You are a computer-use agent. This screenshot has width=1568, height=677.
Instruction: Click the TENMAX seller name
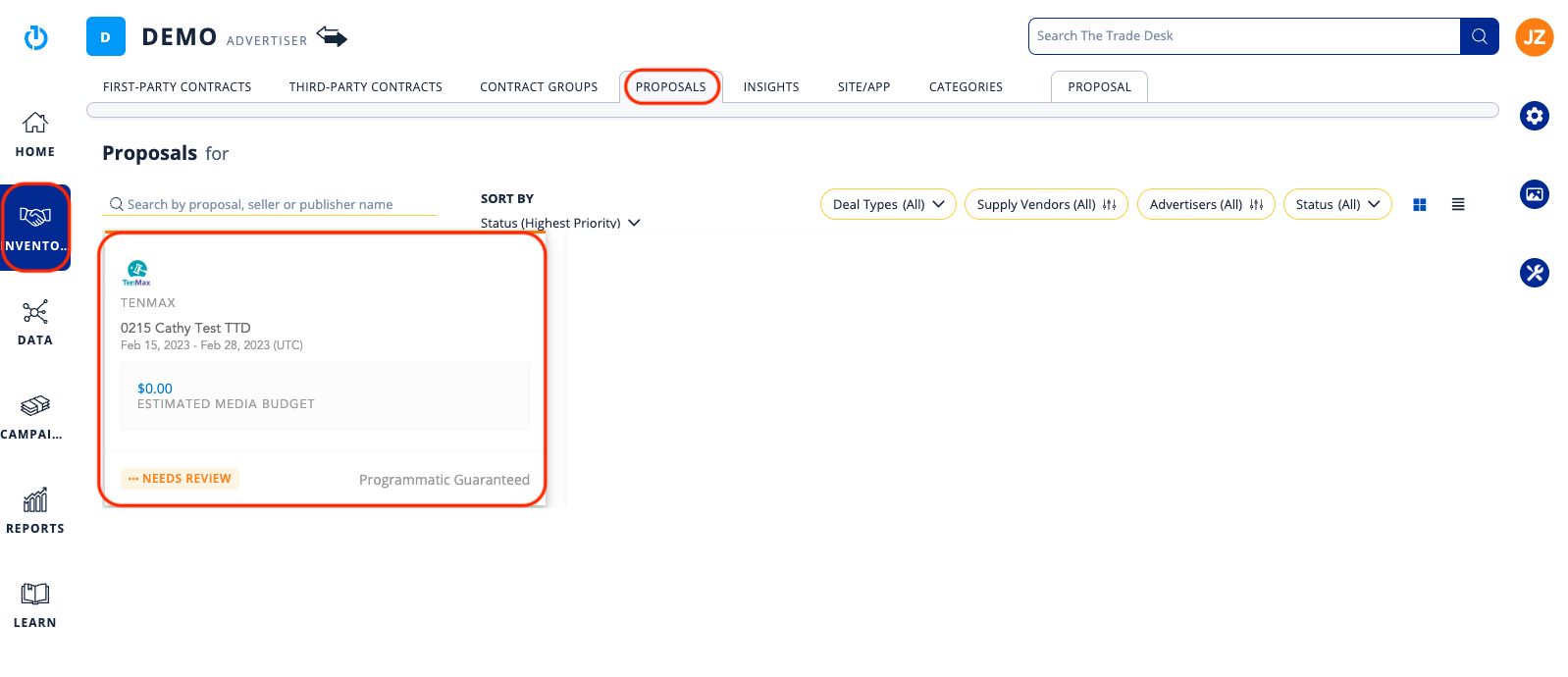148,303
